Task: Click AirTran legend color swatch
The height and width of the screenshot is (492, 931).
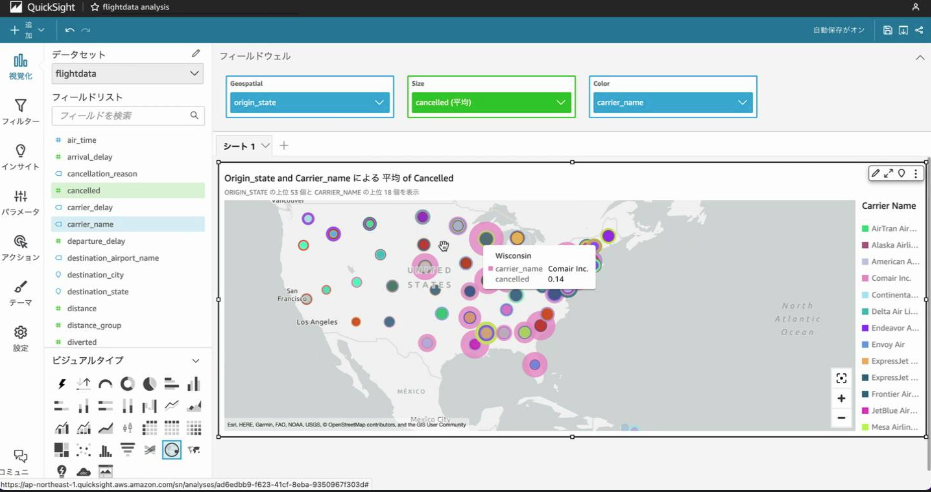Action: (x=865, y=228)
